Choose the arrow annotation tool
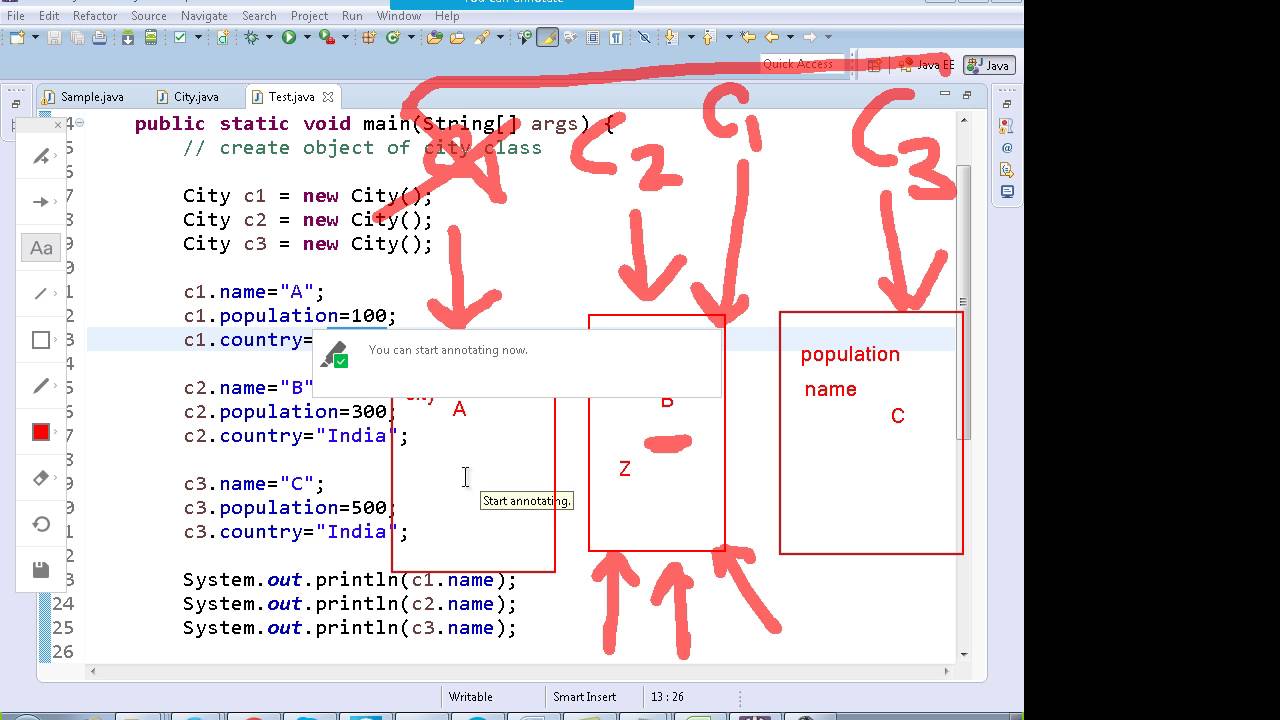 click(41, 202)
